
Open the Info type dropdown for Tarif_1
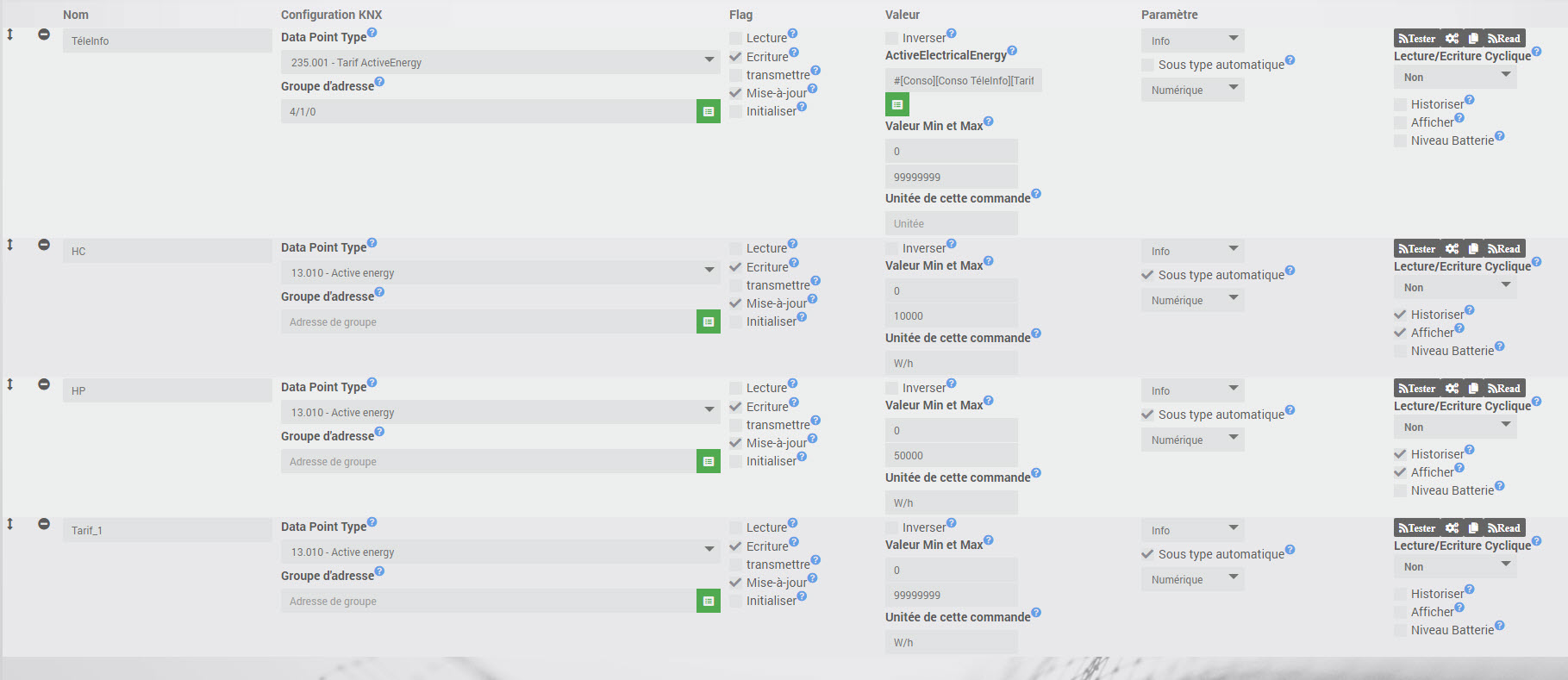1192,530
